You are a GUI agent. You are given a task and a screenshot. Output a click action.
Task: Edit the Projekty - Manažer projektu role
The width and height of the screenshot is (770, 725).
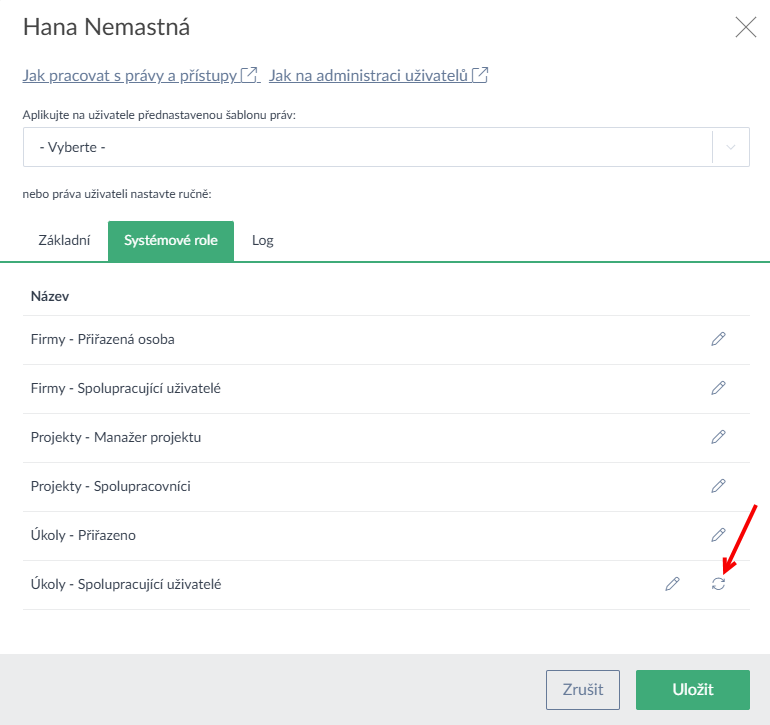pyautogui.click(x=718, y=437)
